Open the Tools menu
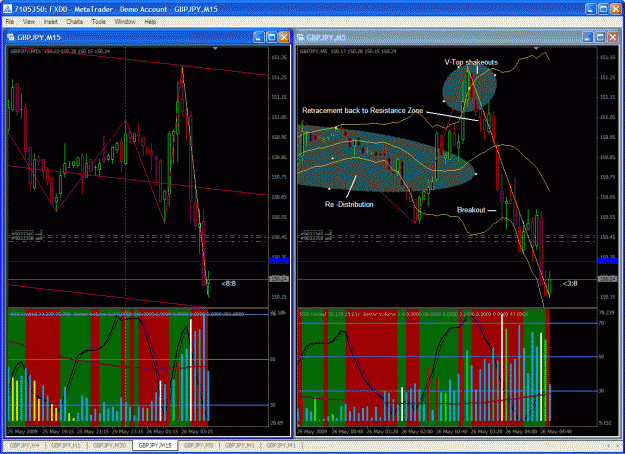The image size is (625, 454). tap(98, 22)
